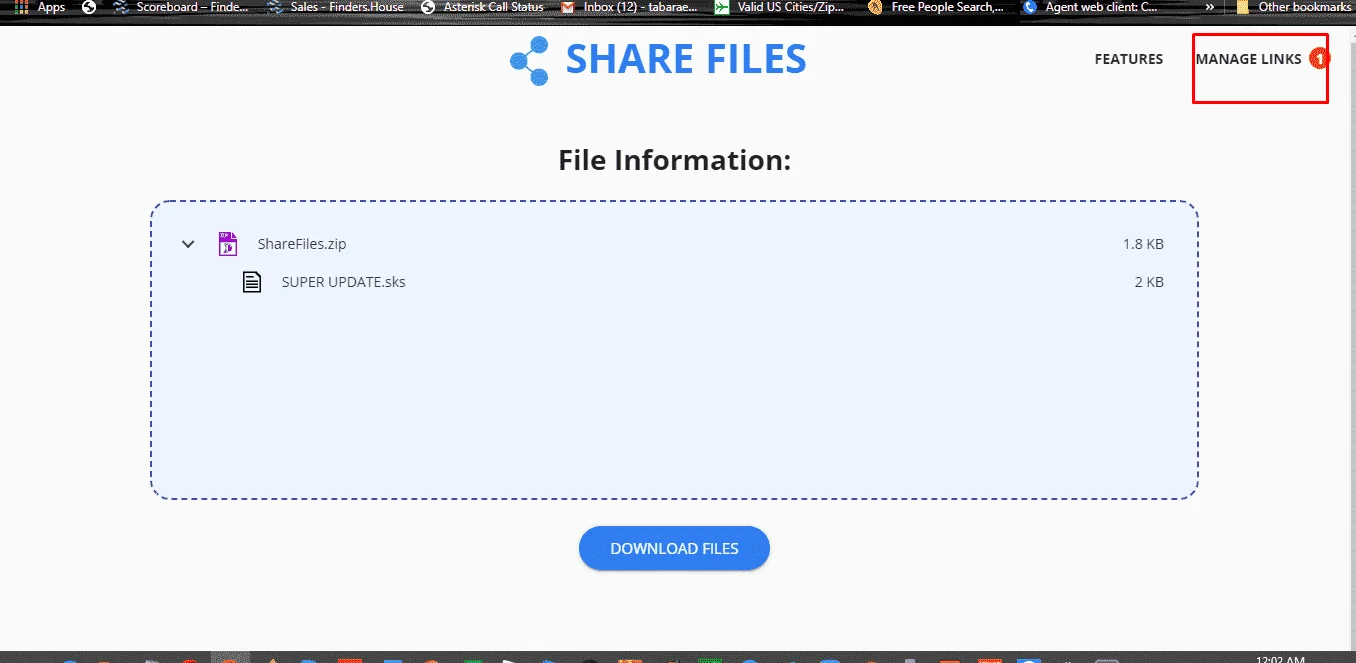Open the Apps grid icon in bookmarks bar
Viewport: 1356px width, 663px height.
tap(20, 7)
